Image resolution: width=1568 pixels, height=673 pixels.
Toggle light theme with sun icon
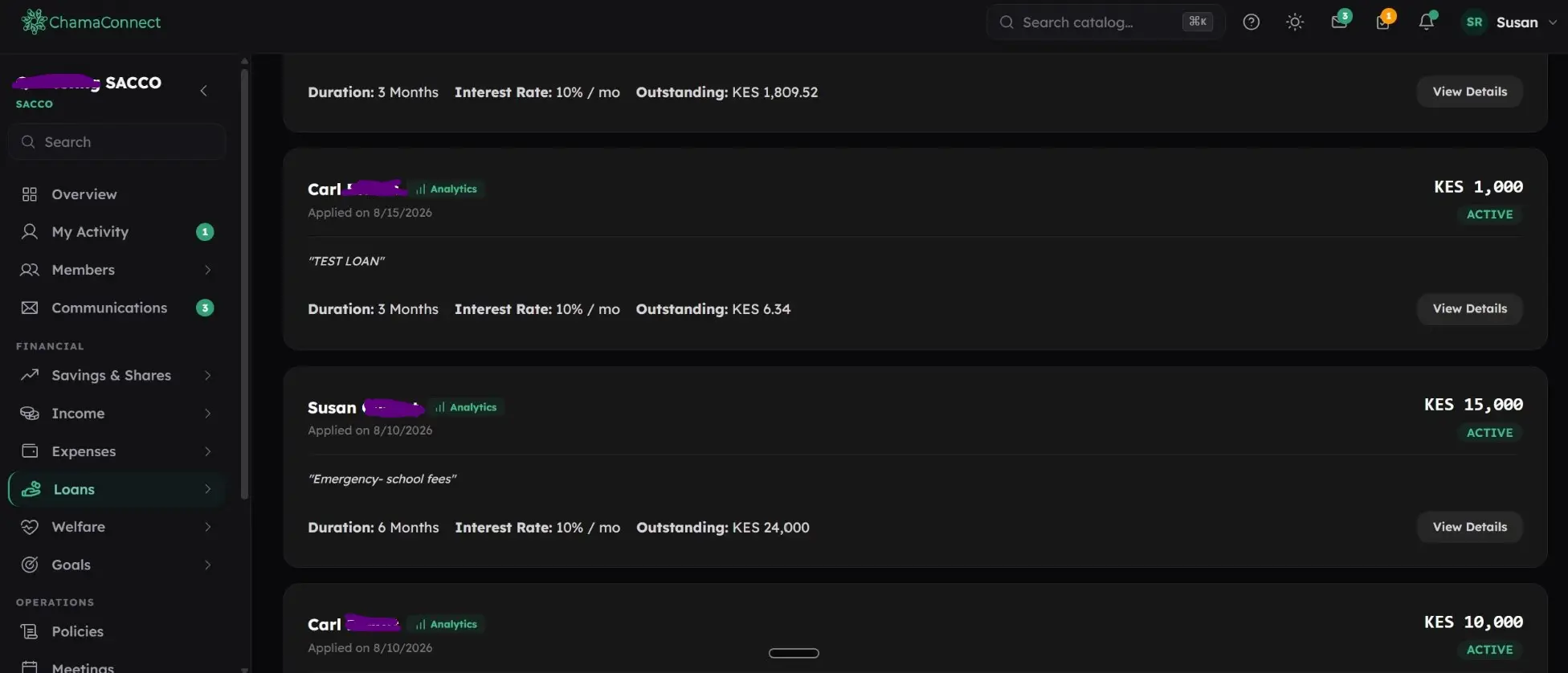(x=1295, y=22)
